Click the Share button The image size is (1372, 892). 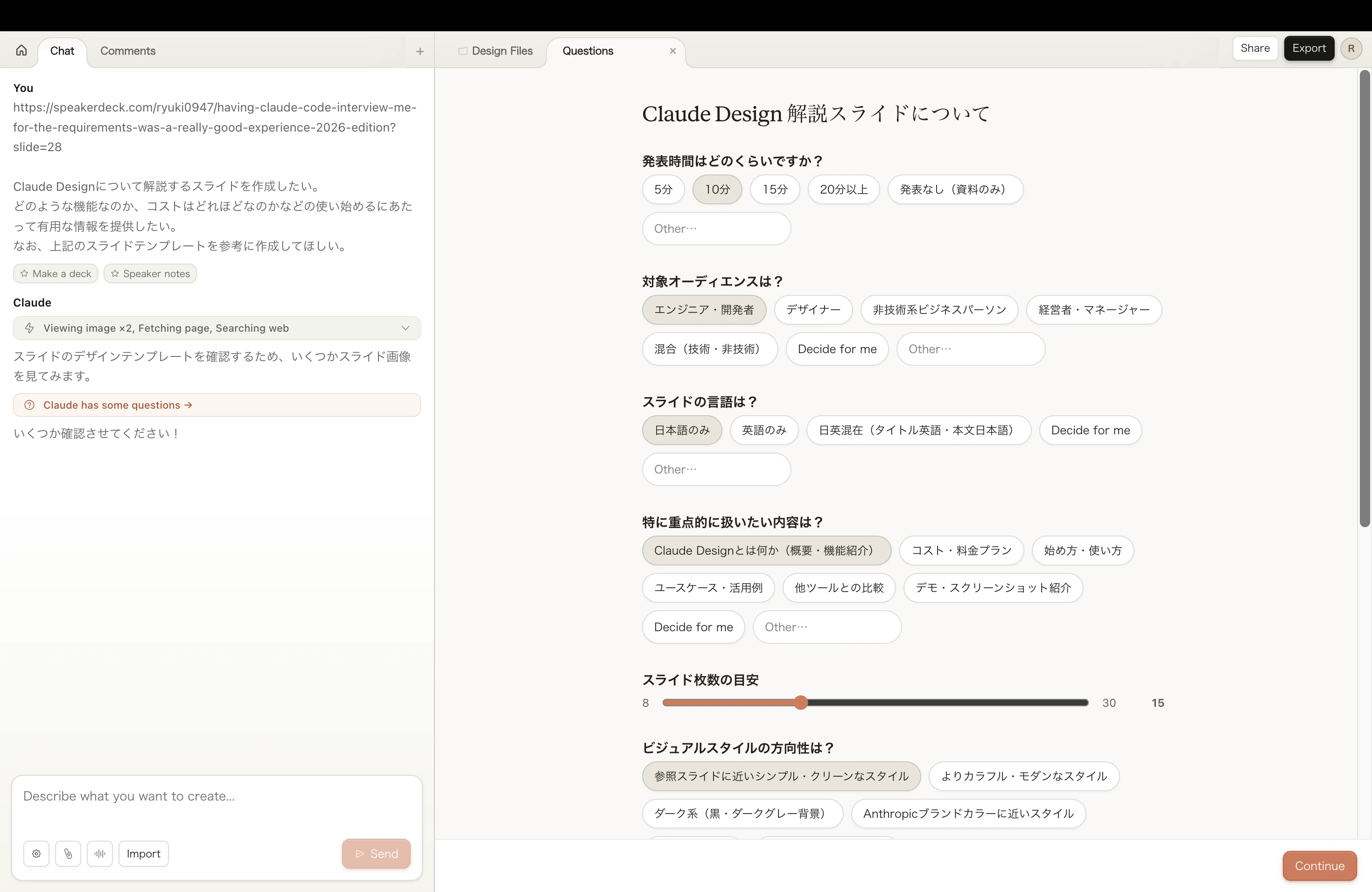(1255, 48)
